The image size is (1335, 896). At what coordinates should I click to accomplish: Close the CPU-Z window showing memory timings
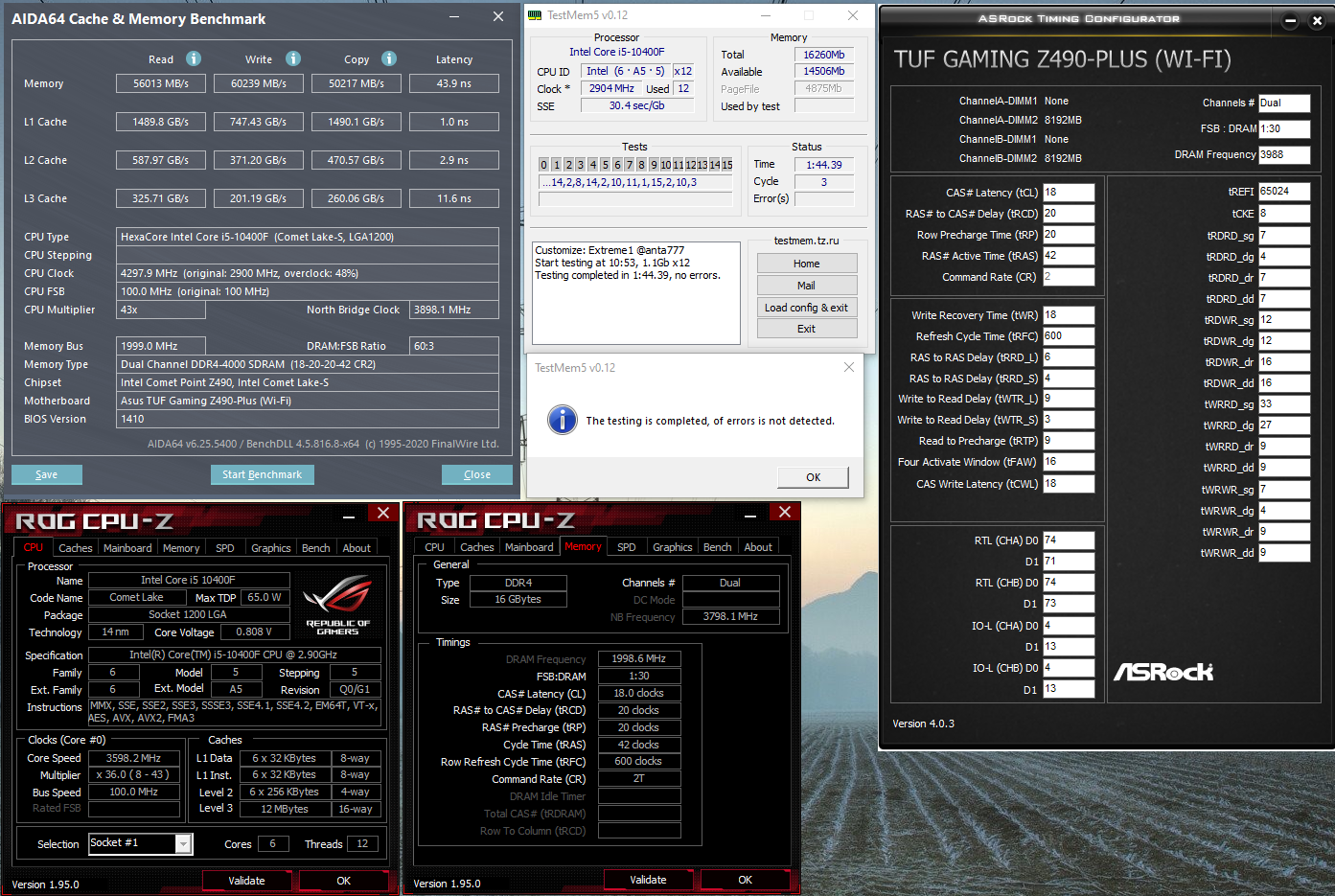click(785, 513)
